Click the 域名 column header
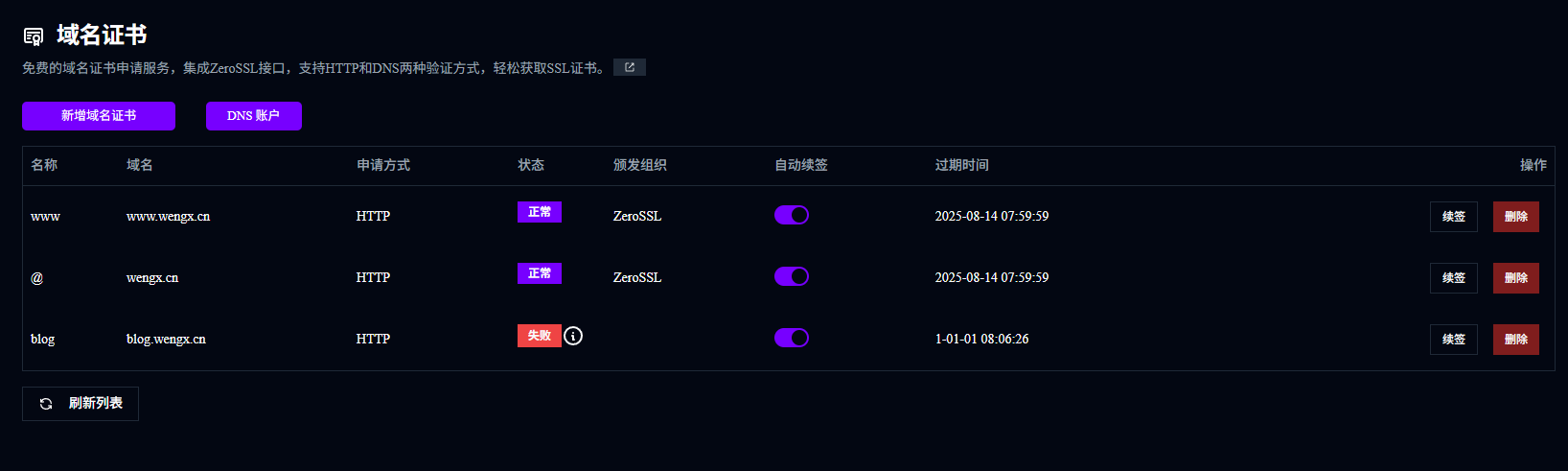Image resolution: width=1568 pixels, height=471 pixels. pyautogui.click(x=140, y=165)
